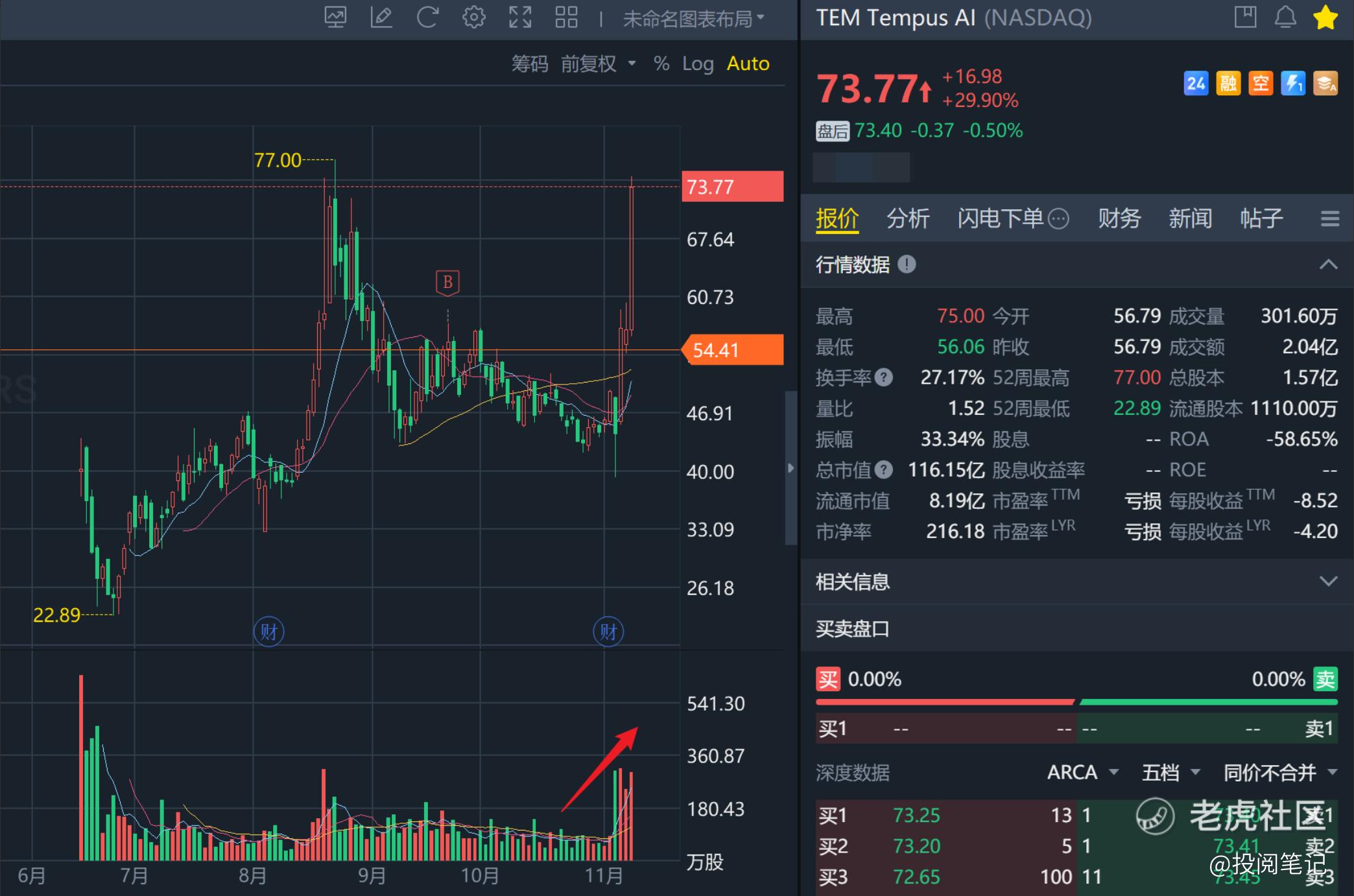Screen dimensions: 1354x896
Task: Expand the 相关信息 section
Action: click(1328, 582)
